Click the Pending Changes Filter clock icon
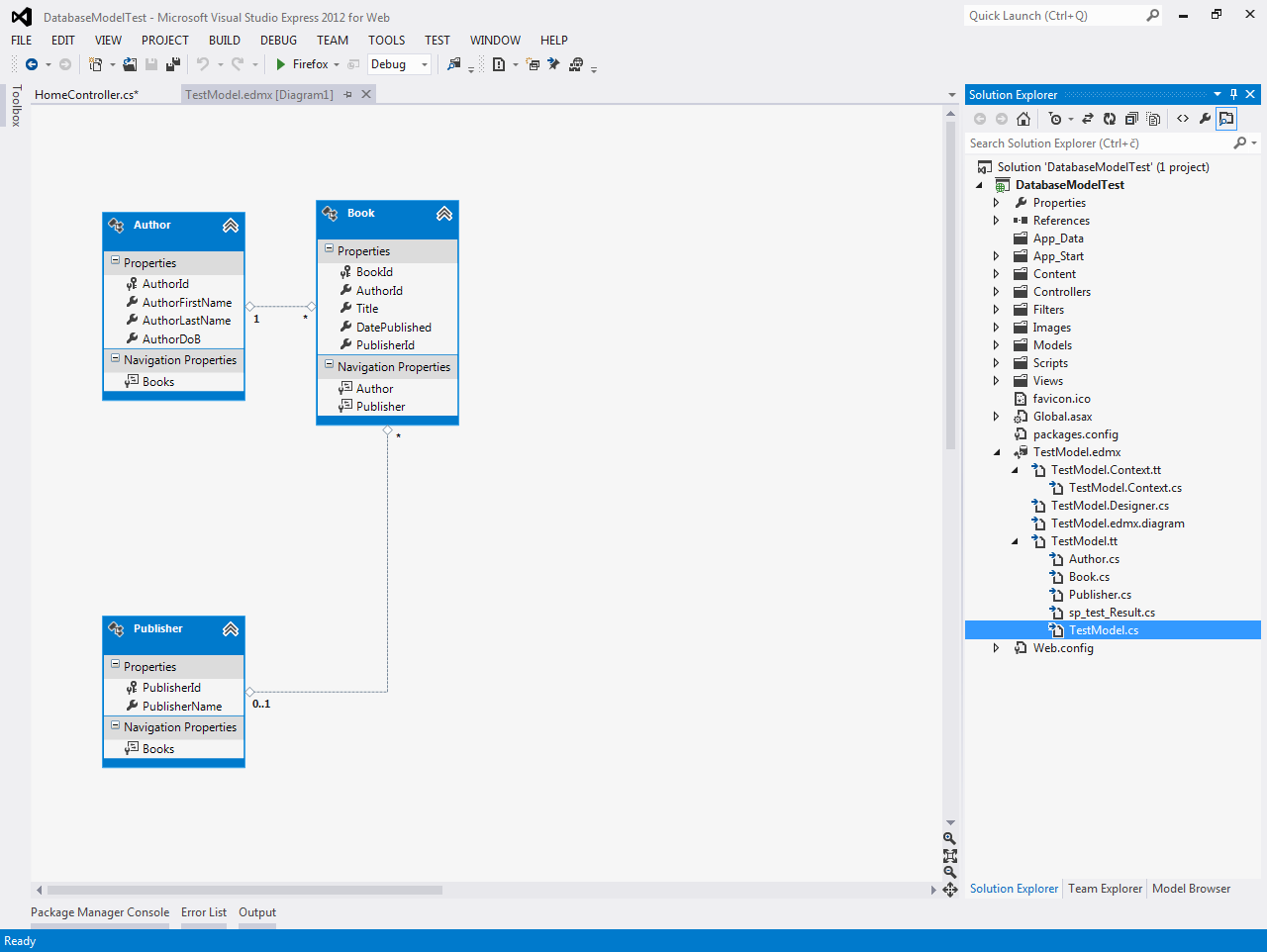 click(x=1055, y=119)
